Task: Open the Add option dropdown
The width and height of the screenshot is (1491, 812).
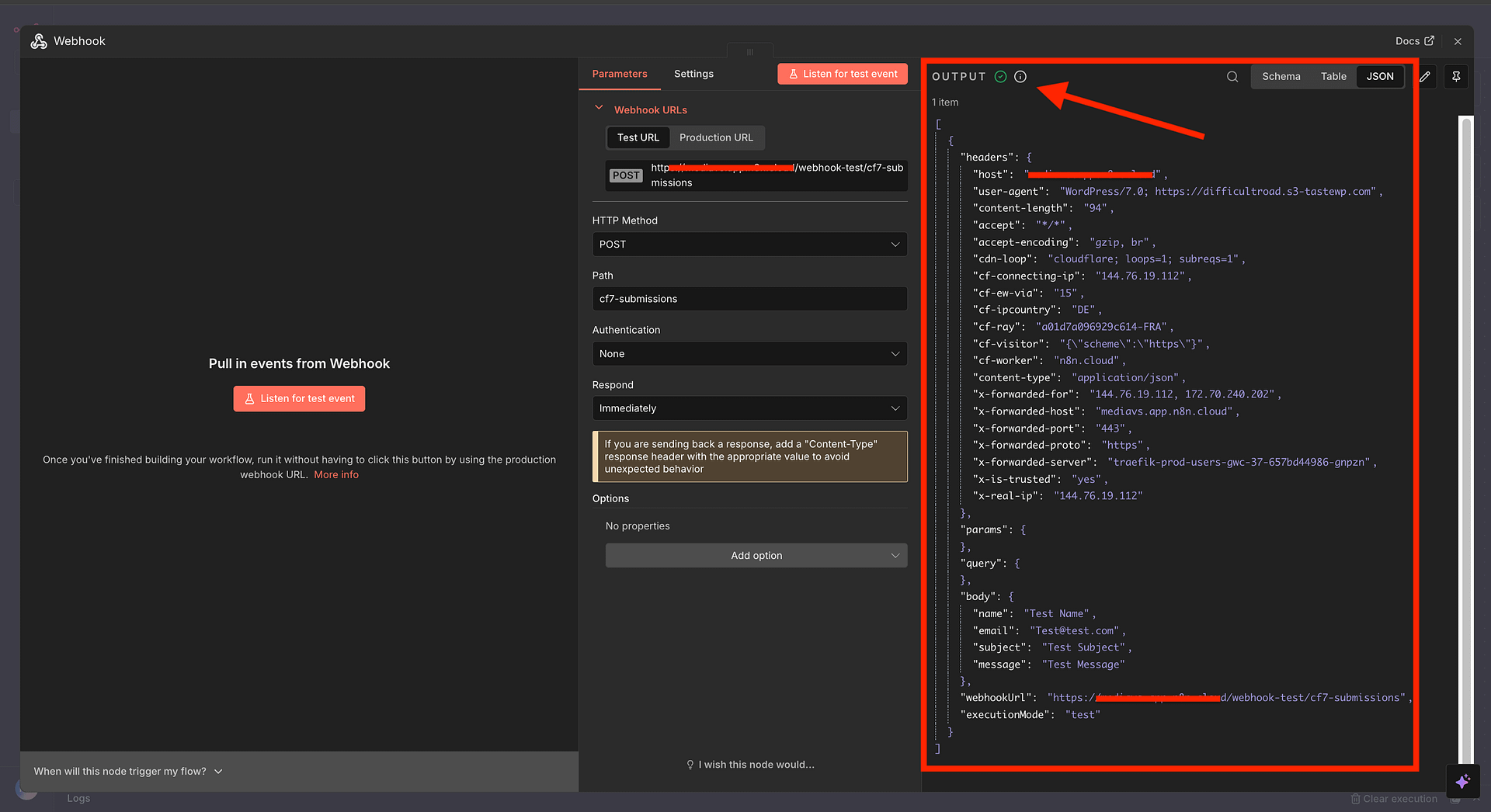Action: (756, 555)
